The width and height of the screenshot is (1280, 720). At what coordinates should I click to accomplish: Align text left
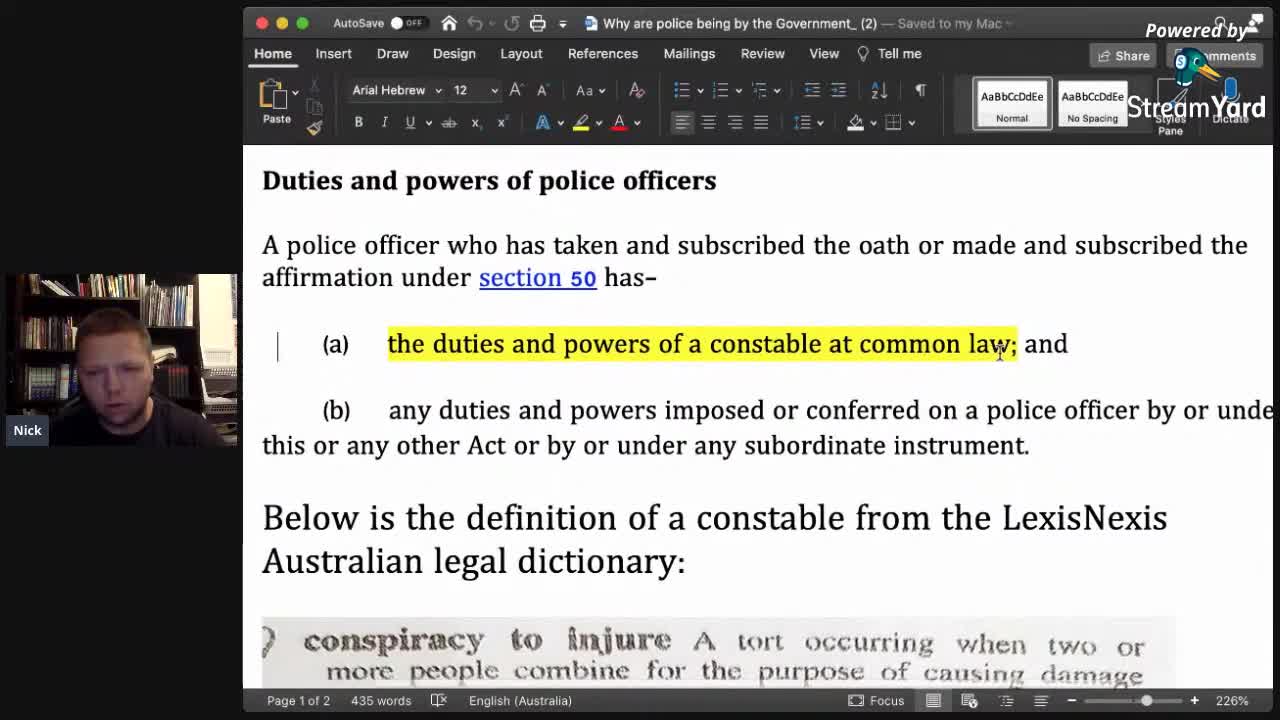click(682, 122)
